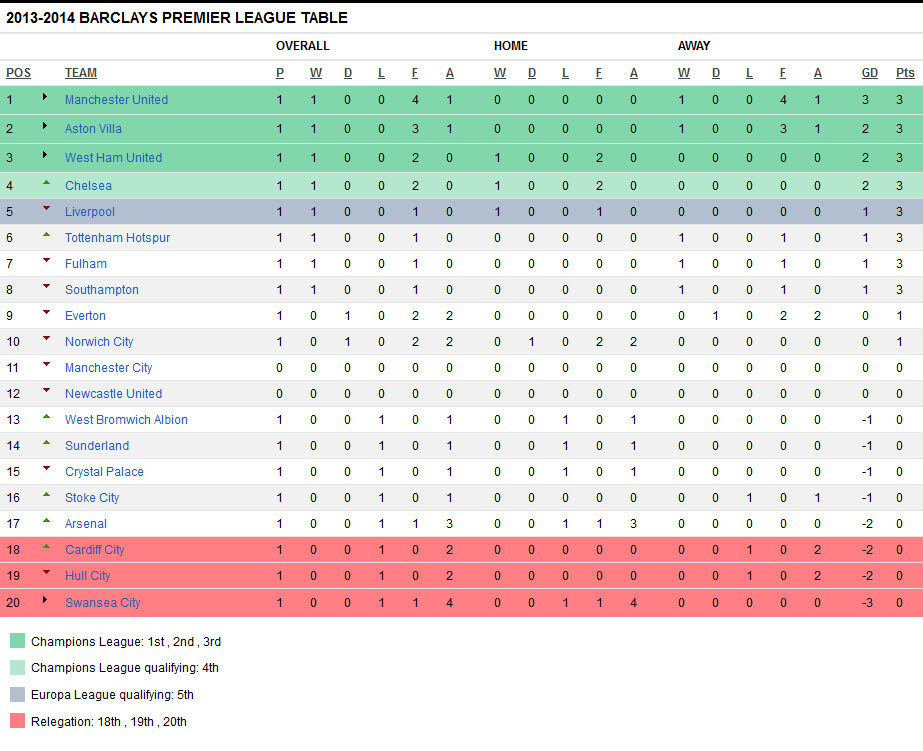This screenshot has width=923, height=751.
Task: Click the 2013-2014 Barclays Premier League Table heading
Action: pyautogui.click(x=177, y=18)
